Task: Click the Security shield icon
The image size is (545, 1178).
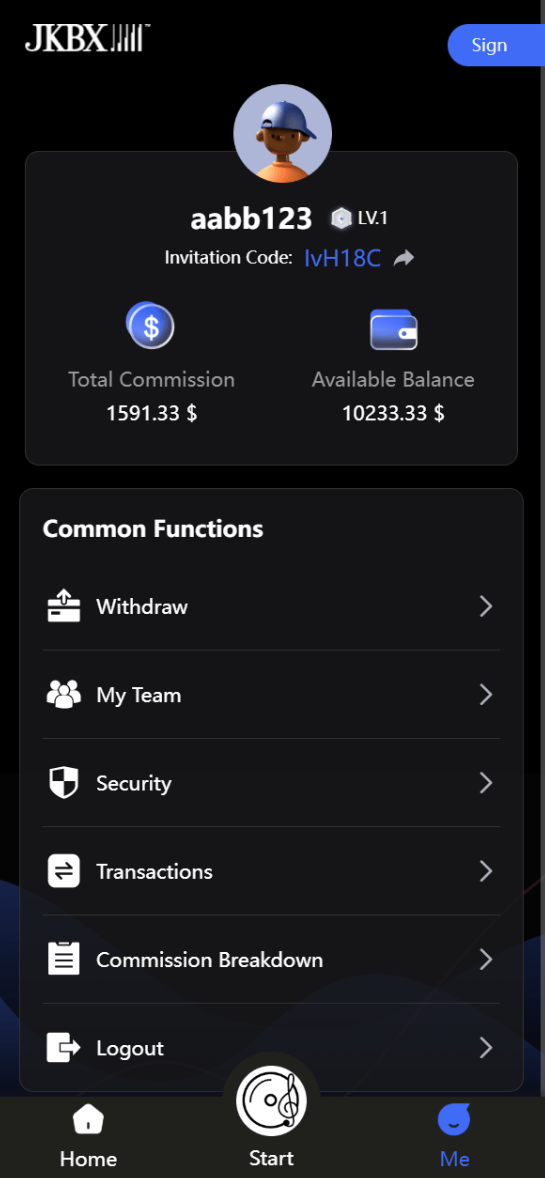Action: point(64,783)
